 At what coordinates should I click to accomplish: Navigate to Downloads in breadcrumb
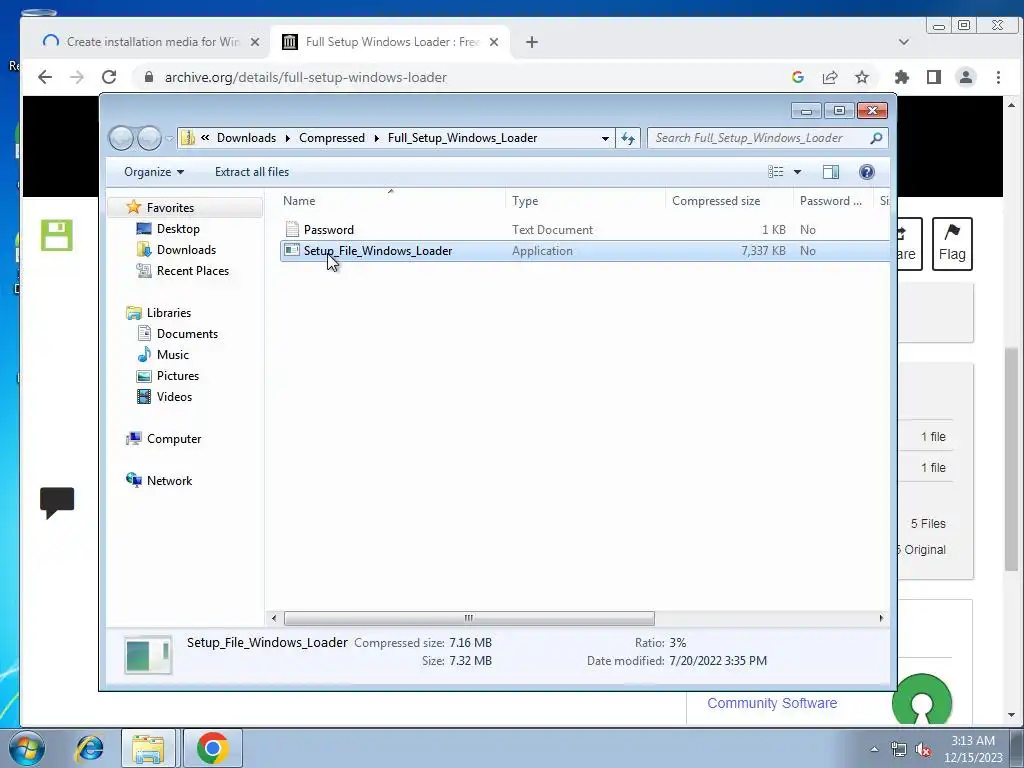pos(246,138)
